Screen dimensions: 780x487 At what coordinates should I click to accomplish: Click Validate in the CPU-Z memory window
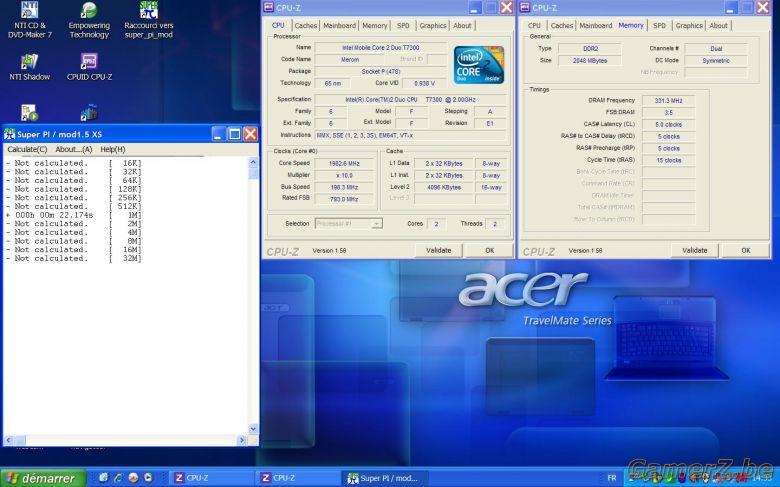[694, 250]
